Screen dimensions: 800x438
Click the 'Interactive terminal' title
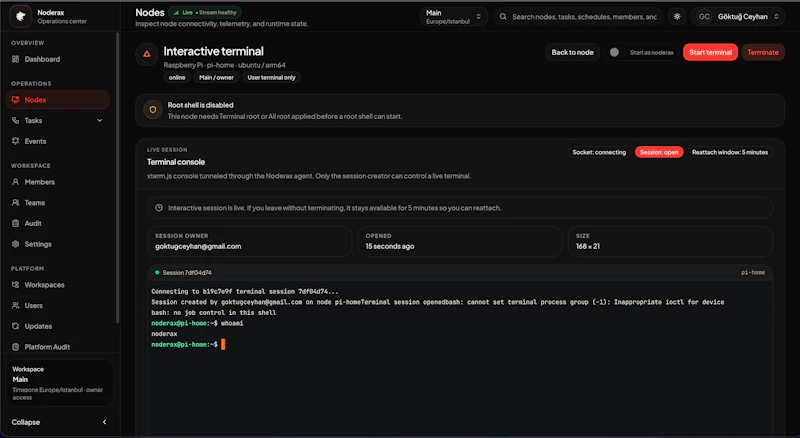click(x=213, y=51)
